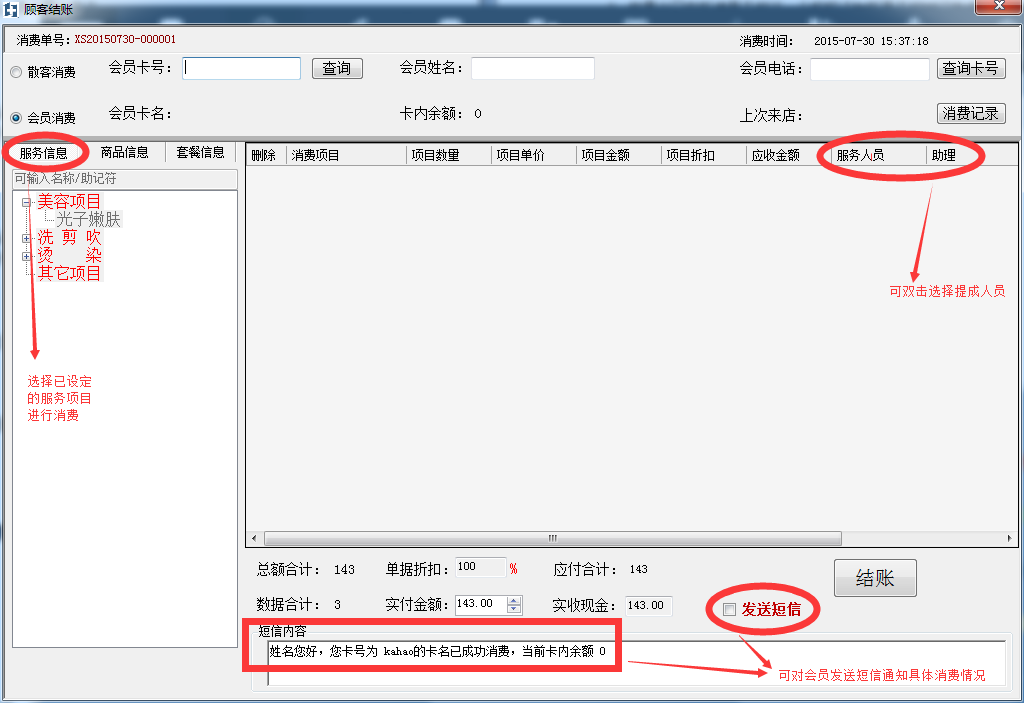1024x703 pixels.
Task: Select the 其它项目 category
Action: [x=70, y=273]
